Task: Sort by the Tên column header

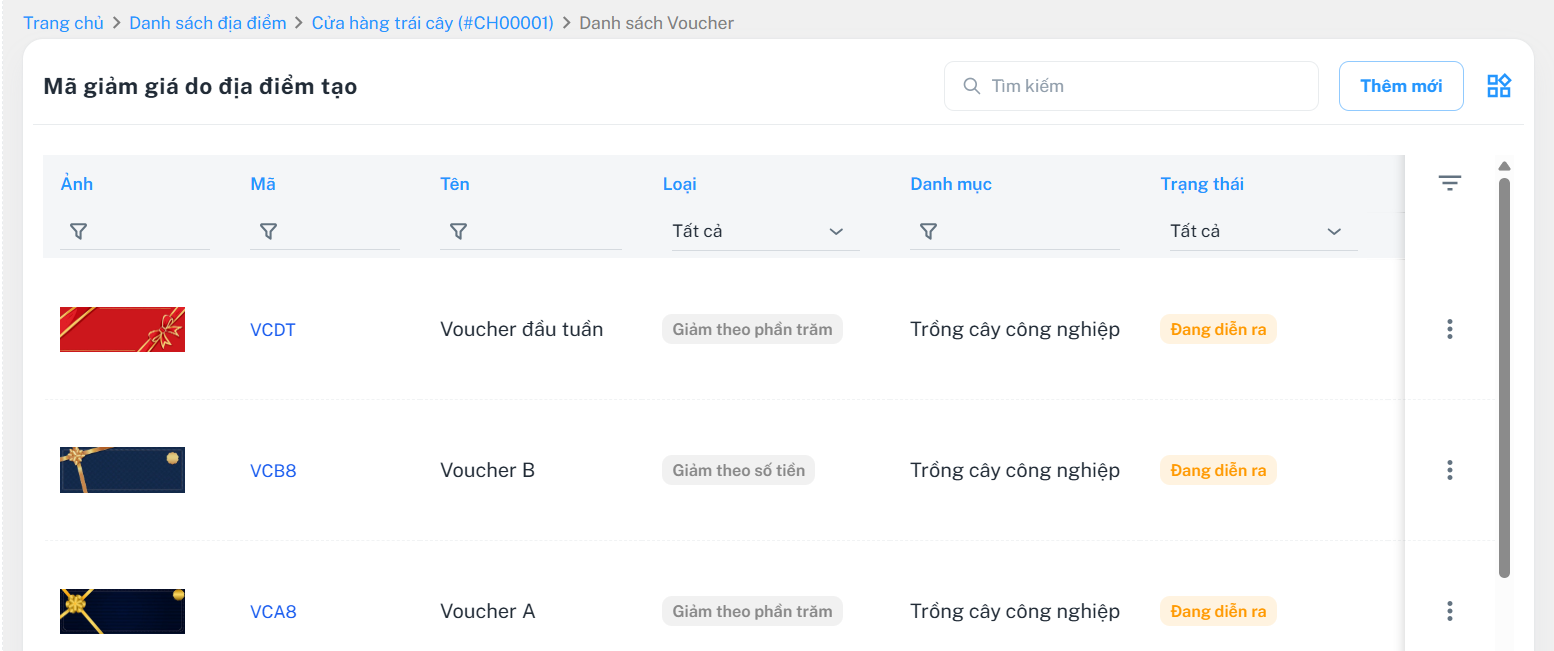Action: point(454,184)
